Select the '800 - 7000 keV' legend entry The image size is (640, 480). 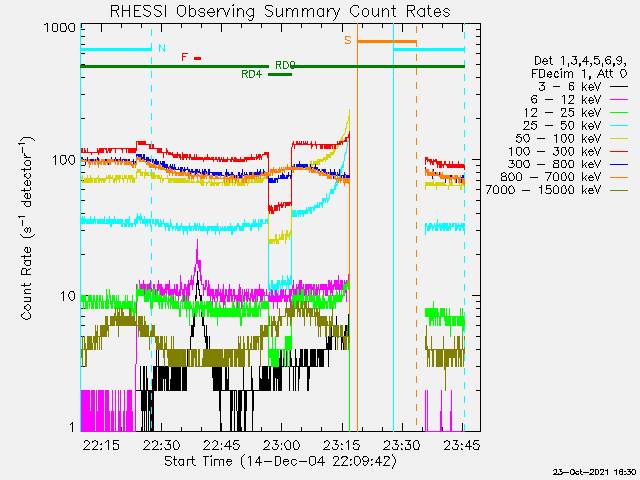pos(564,177)
